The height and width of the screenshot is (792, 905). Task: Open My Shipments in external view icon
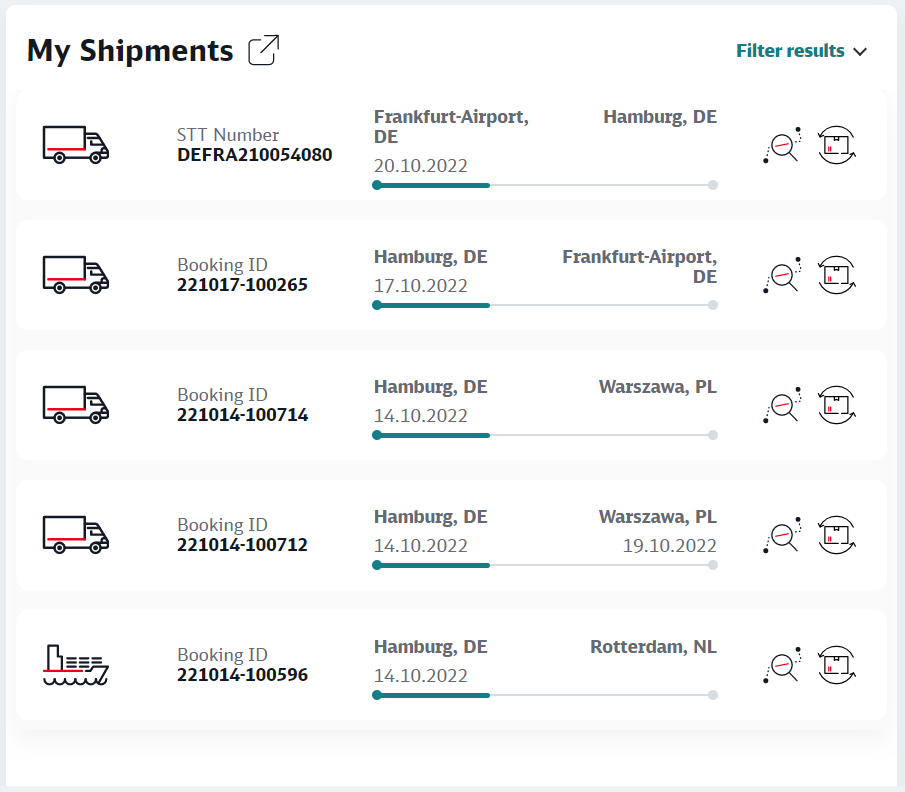click(264, 50)
